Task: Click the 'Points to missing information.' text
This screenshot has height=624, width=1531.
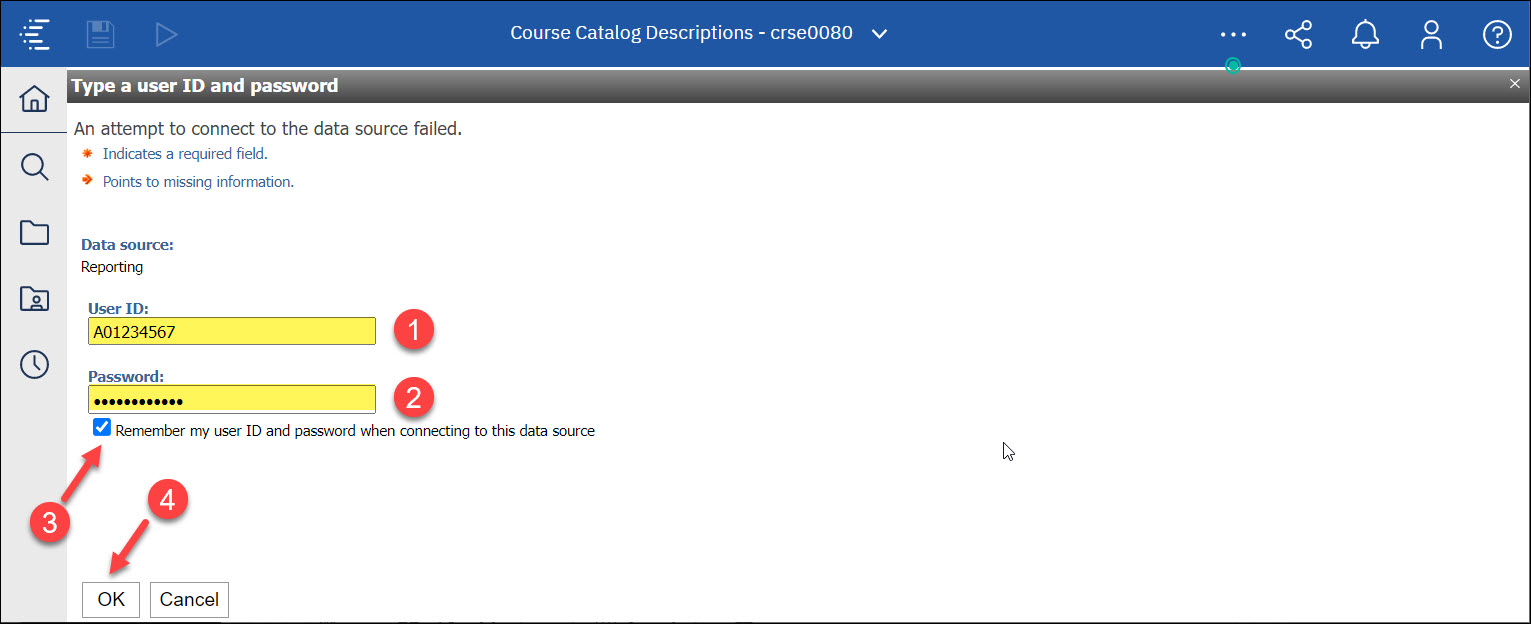Action: point(198,182)
